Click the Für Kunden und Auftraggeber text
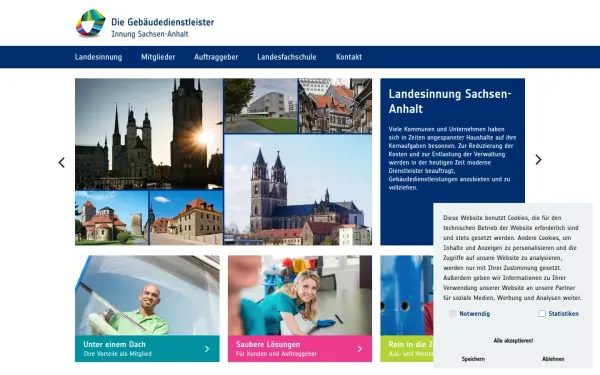This screenshot has height=375, width=600. (x=276, y=354)
